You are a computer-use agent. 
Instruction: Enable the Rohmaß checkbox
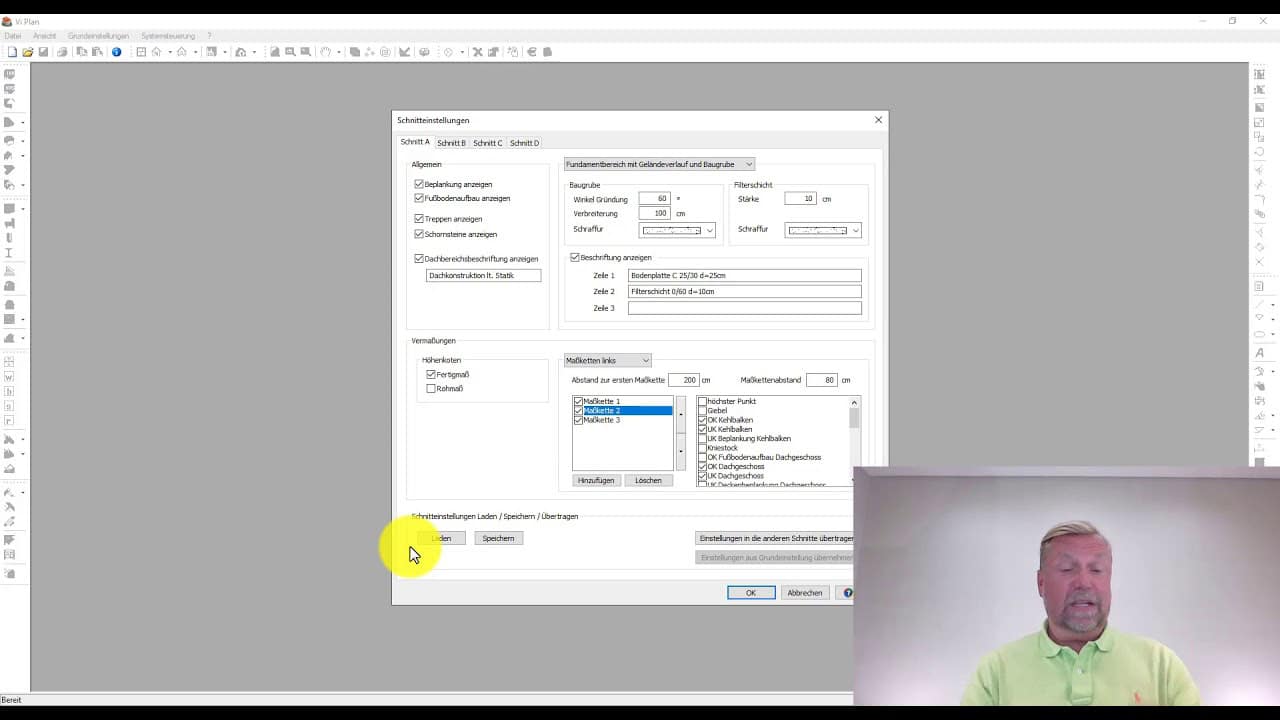[x=431, y=388]
